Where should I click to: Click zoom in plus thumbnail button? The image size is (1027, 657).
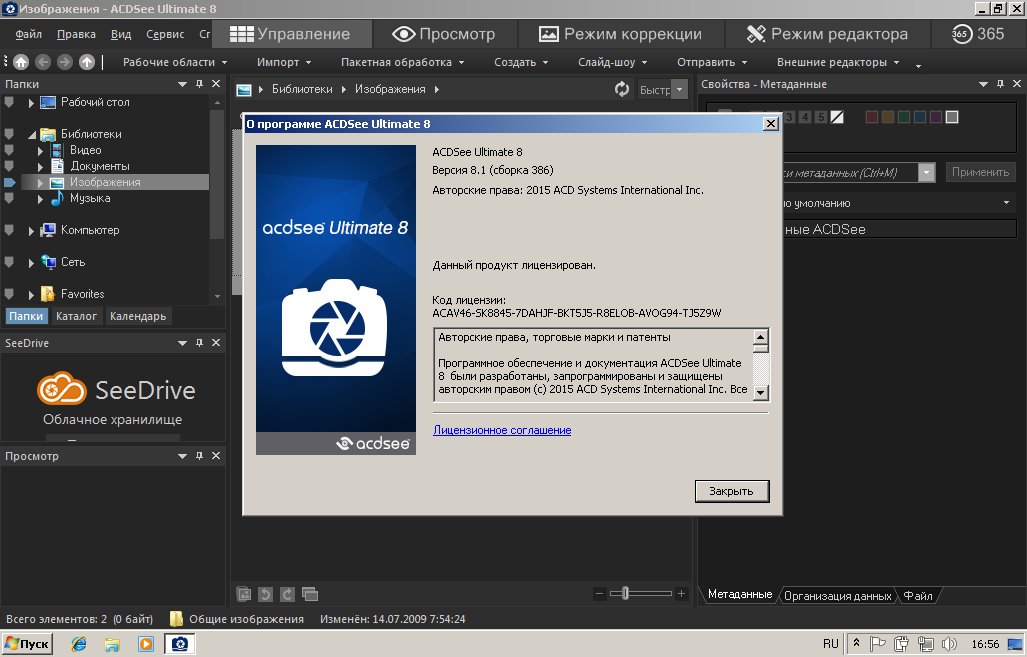(681, 593)
